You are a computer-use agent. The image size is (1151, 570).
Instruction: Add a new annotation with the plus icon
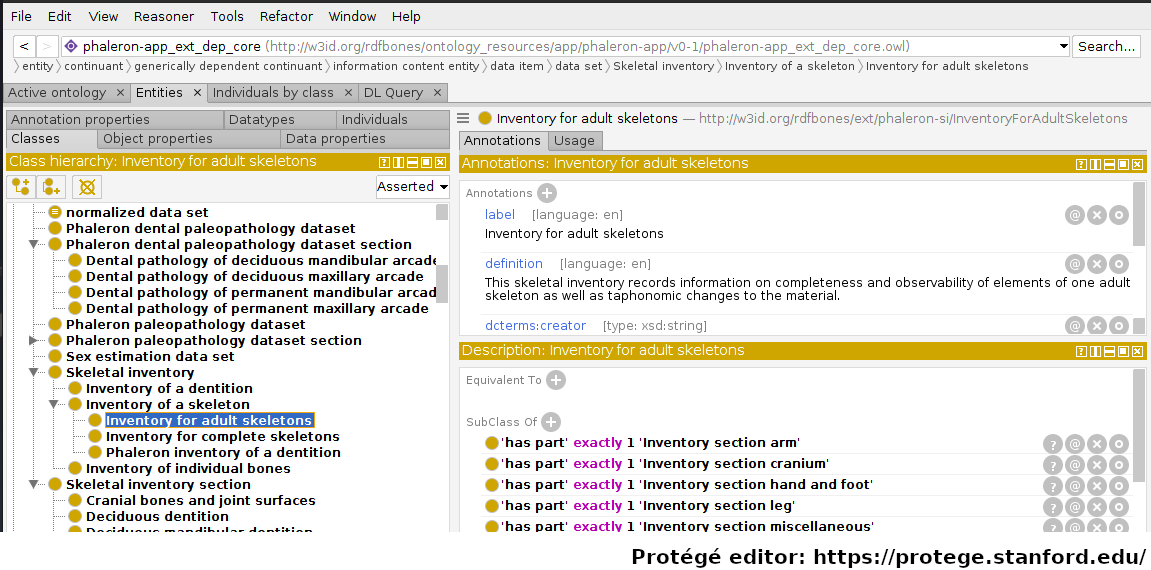547,193
